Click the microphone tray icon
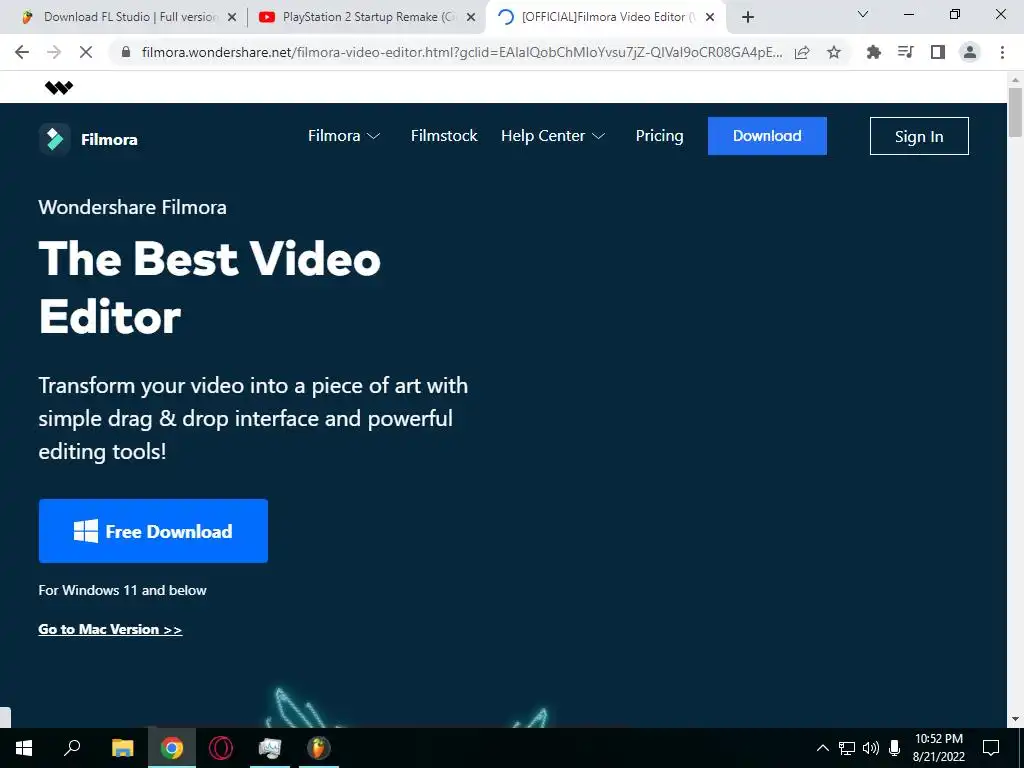 [895, 748]
